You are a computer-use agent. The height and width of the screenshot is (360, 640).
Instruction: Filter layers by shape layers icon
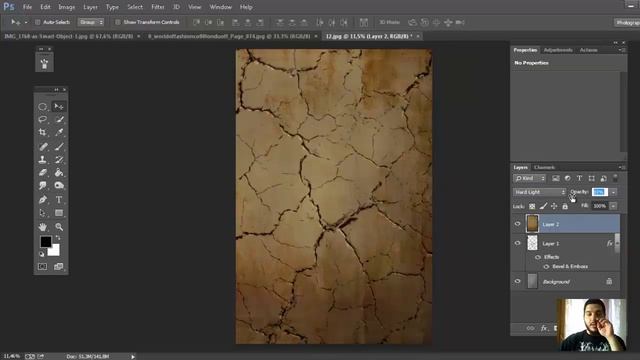[x=591, y=178]
